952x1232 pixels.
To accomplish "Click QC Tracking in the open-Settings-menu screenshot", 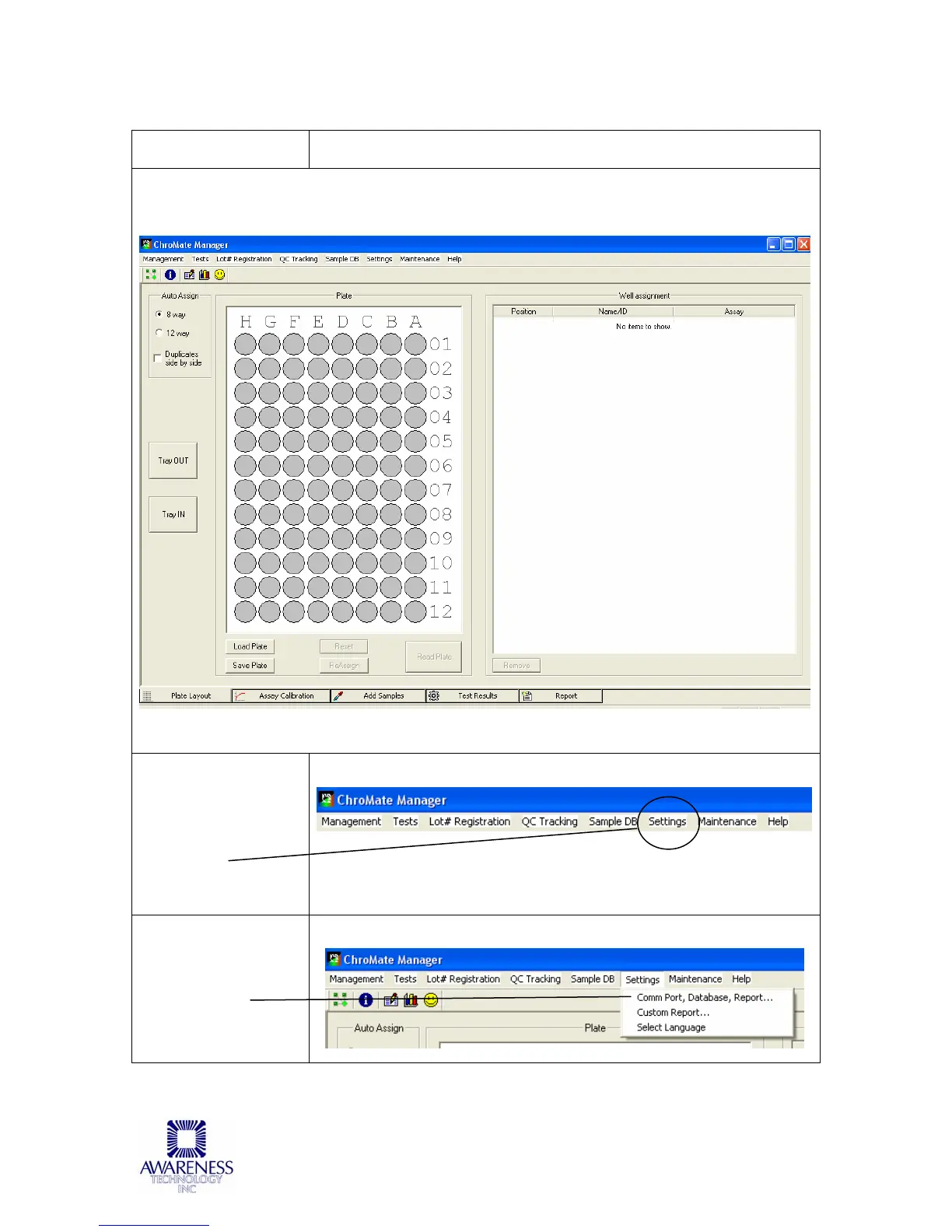I will coord(535,979).
